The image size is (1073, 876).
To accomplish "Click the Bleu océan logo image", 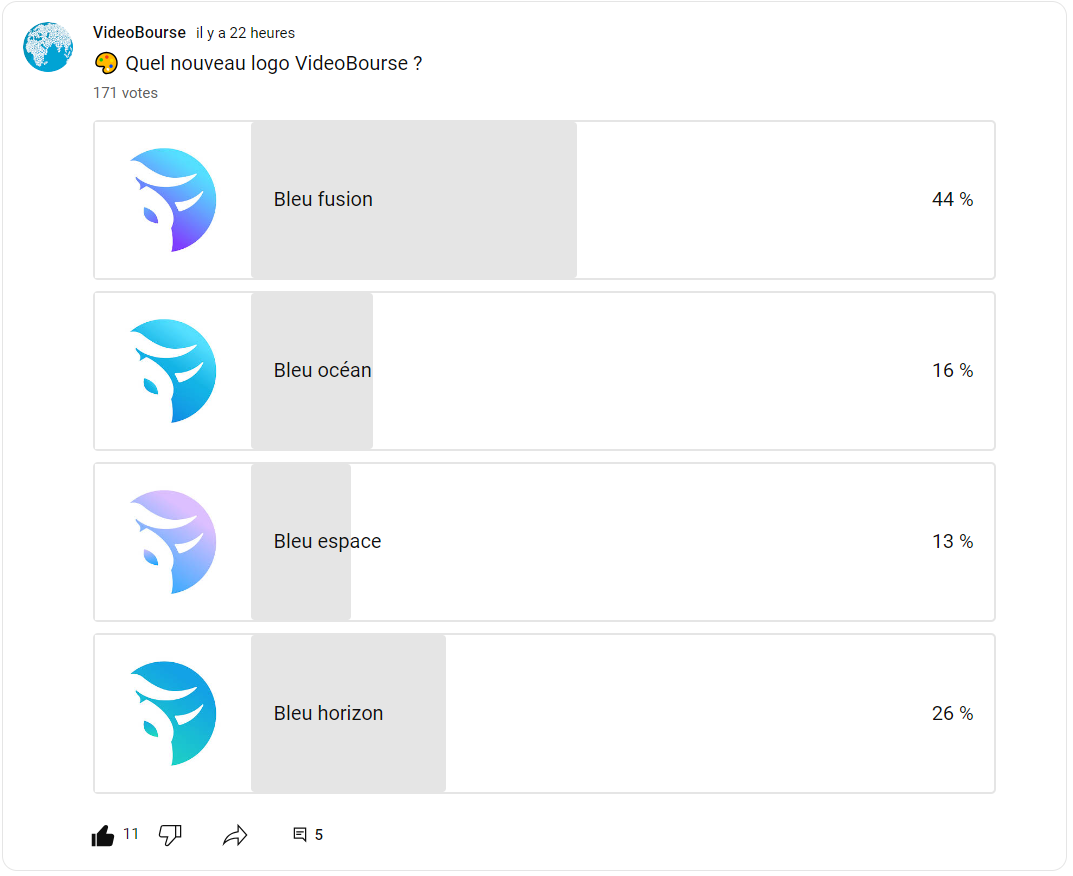I will click(173, 371).
